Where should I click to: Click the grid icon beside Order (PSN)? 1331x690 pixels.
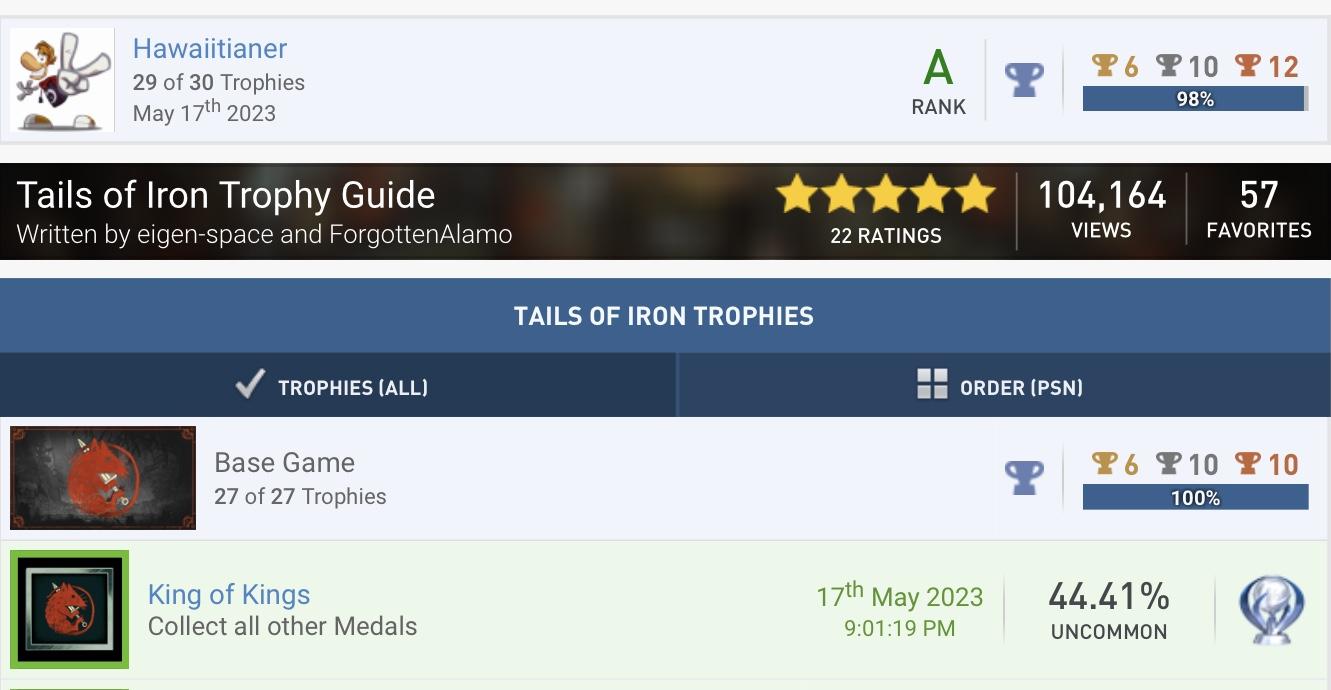(x=932, y=384)
